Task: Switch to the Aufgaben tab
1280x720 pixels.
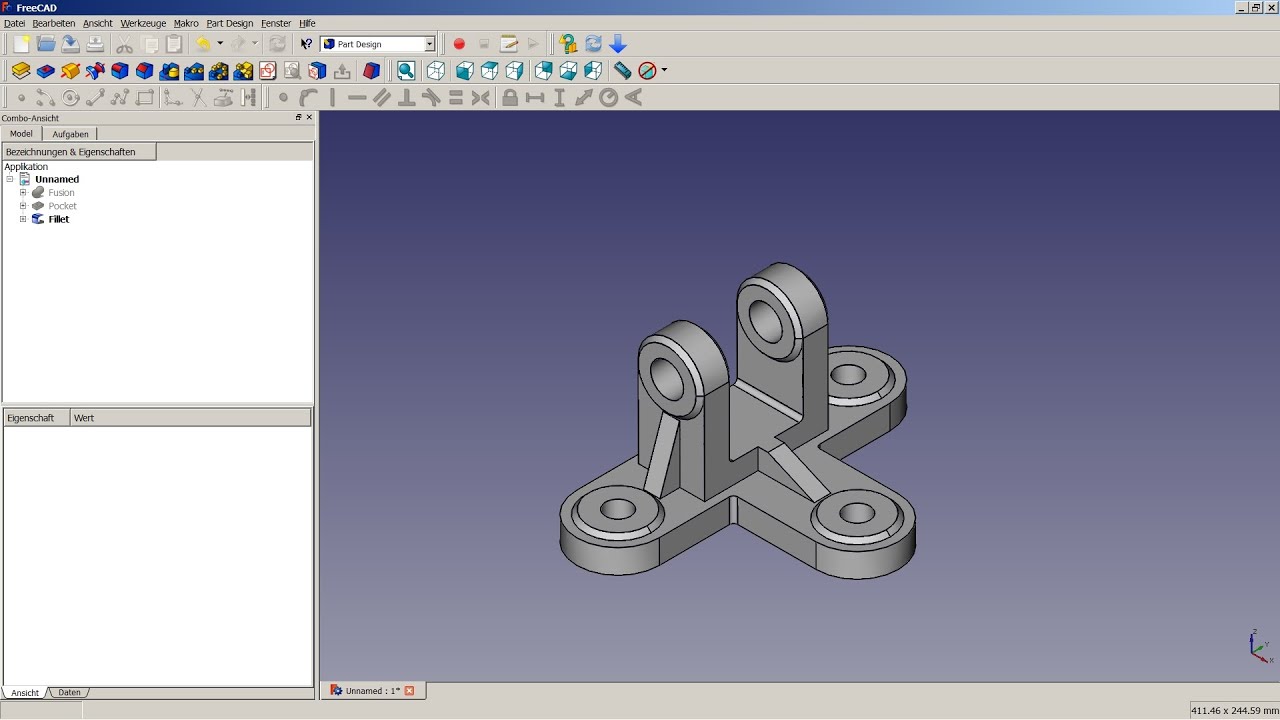Action: pyautogui.click(x=70, y=134)
